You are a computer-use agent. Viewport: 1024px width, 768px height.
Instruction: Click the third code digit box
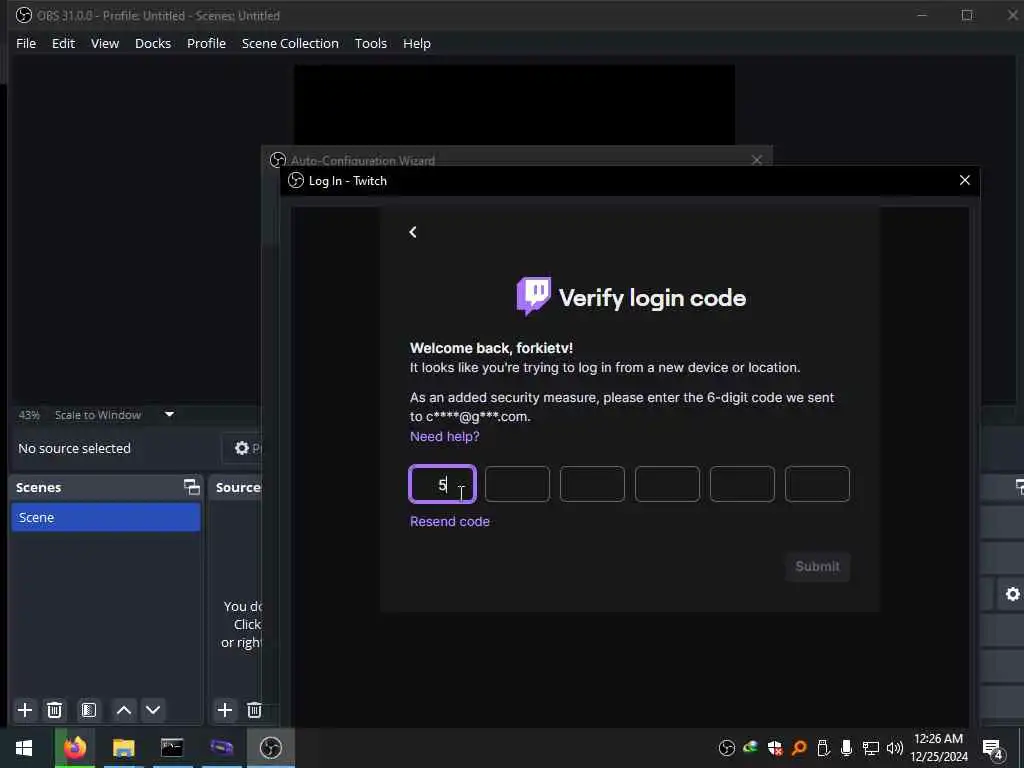[592, 484]
